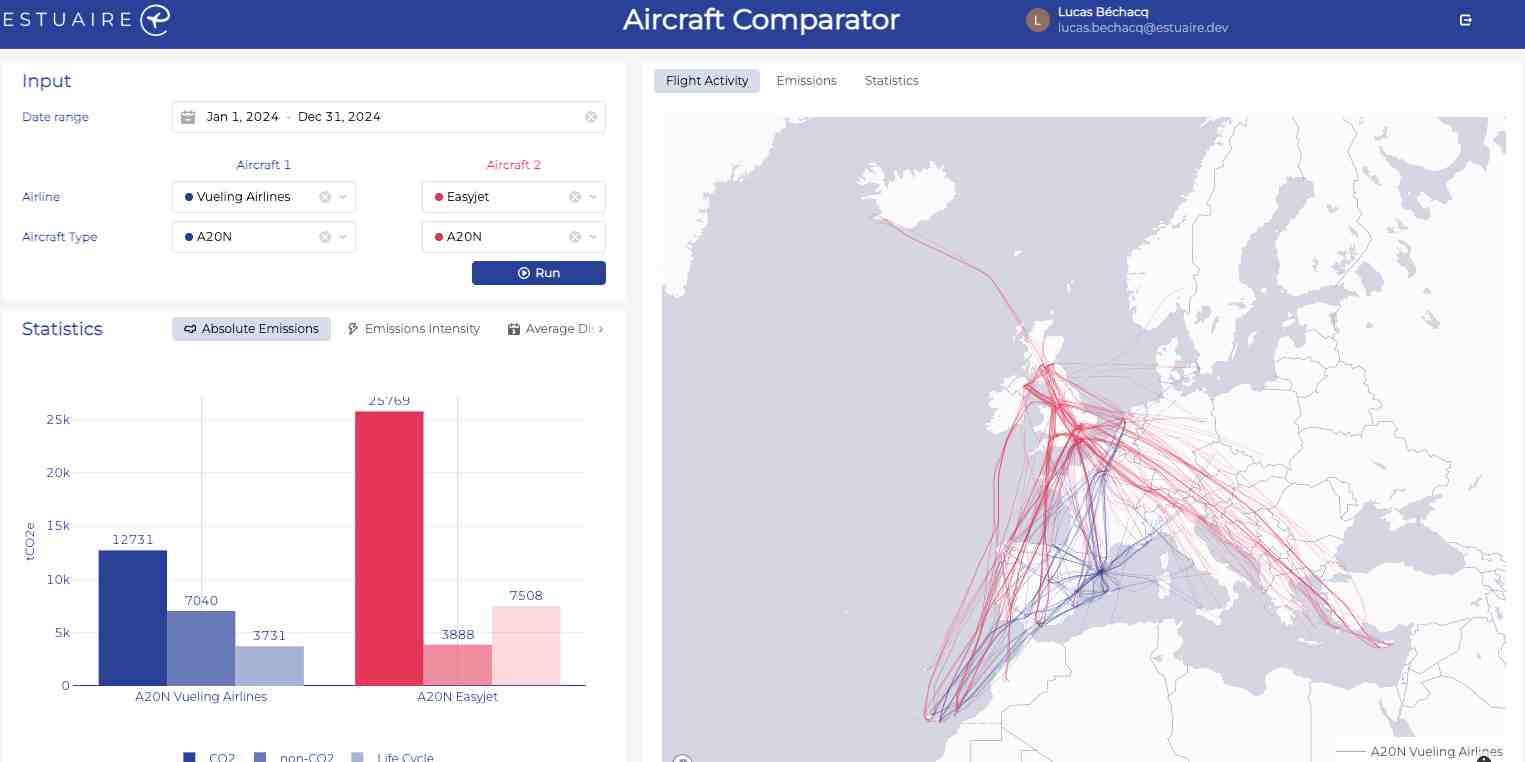
Task: Switch to the Emissions tab
Action: coord(806,81)
